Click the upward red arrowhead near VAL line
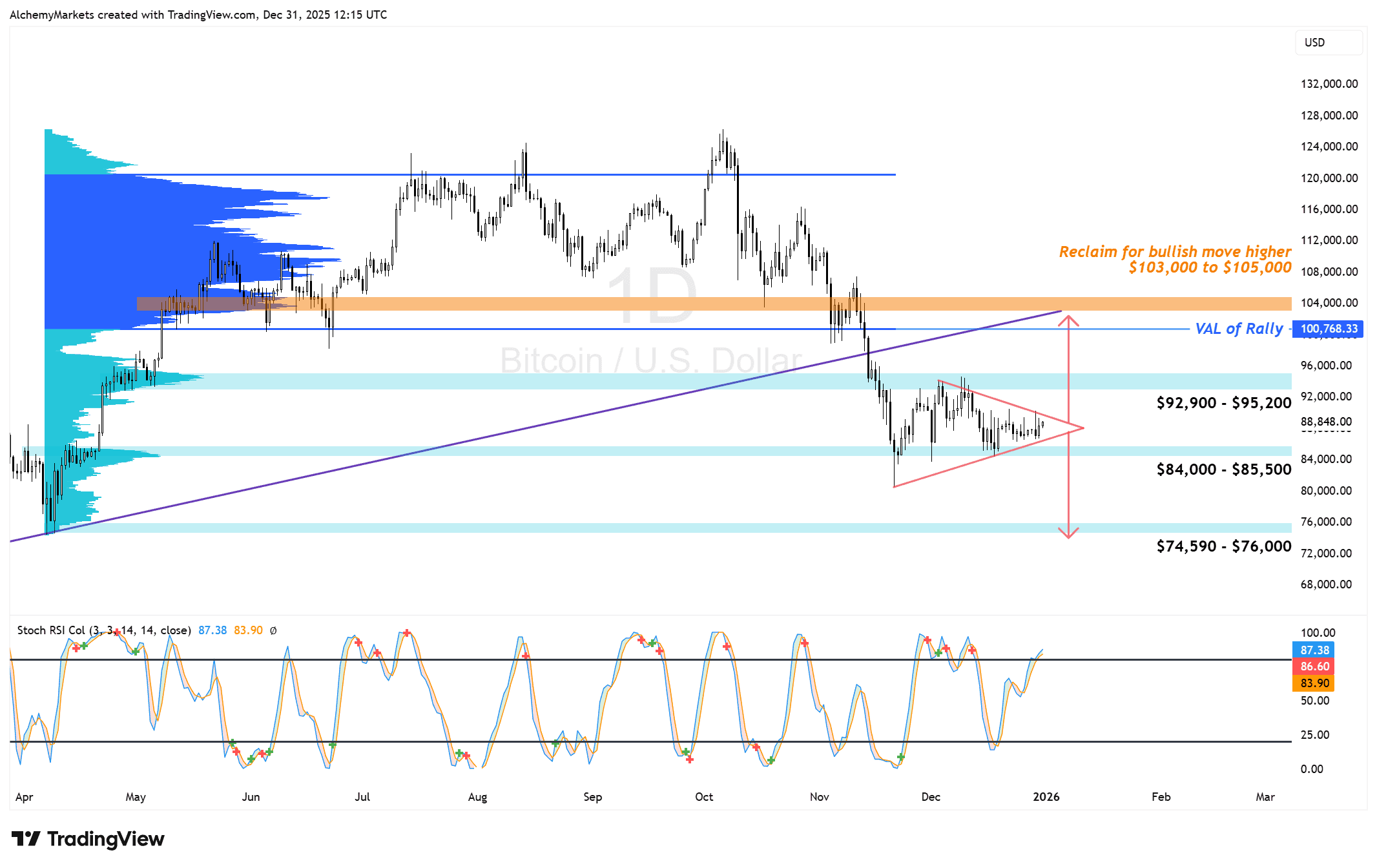This screenshot has width=1377, height=868. tap(1068, 319)
